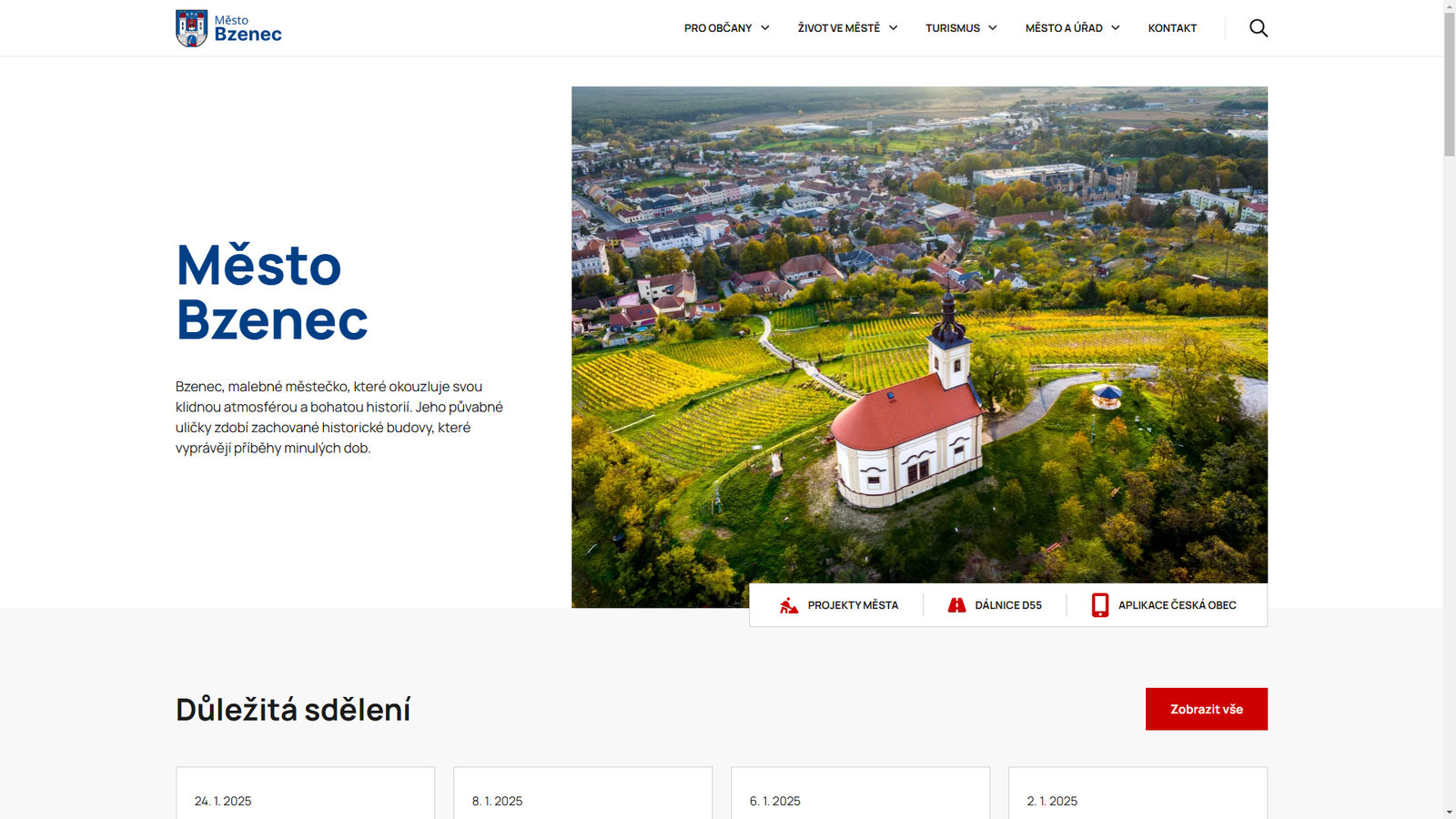Image resolution: width=1456 pixels, height=819 pixels.
Task: Click the mobile app icon in quick links bar
Action: (1100, 604)
